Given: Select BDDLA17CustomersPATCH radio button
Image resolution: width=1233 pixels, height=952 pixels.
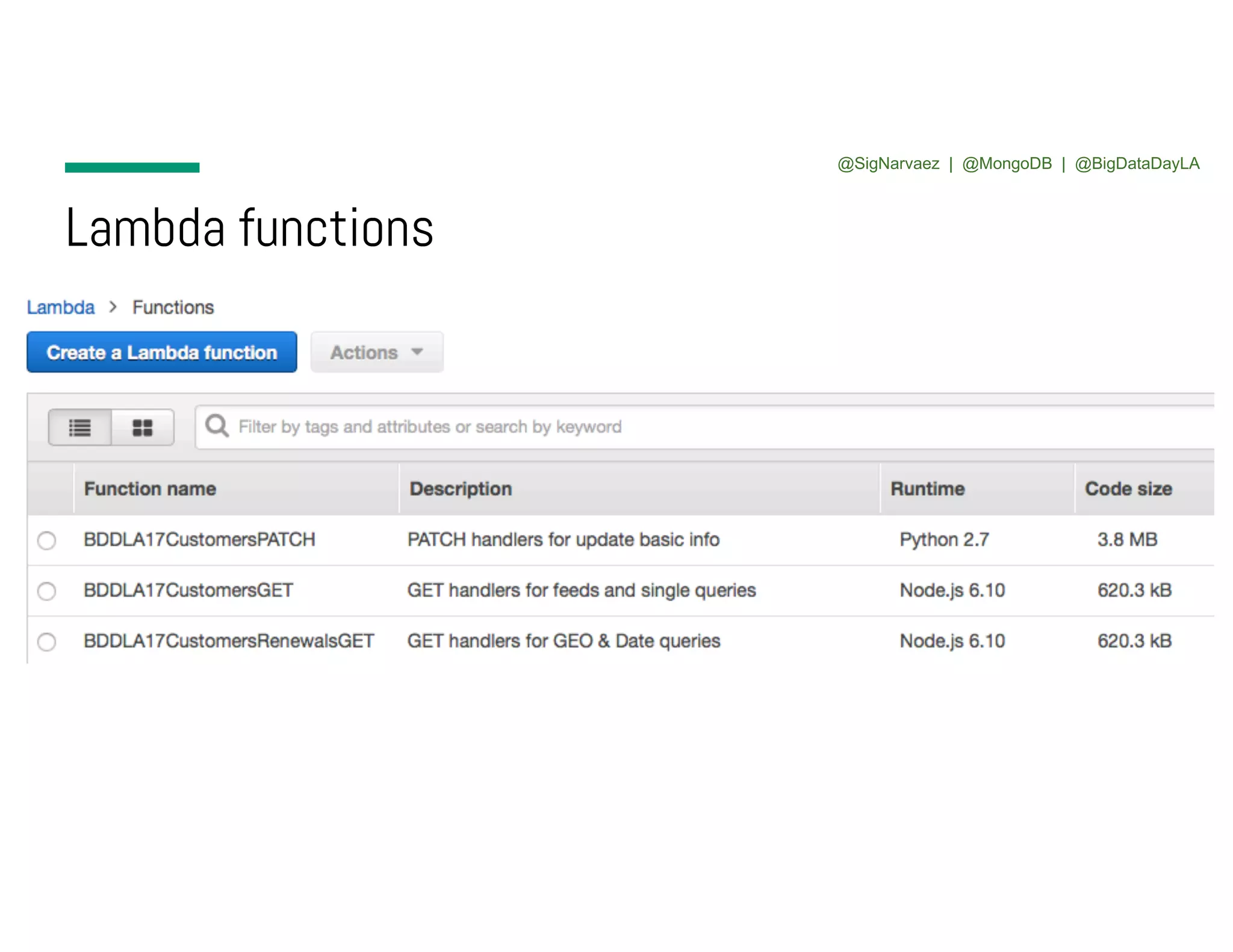Looking at the screenshot, I should tap(47, 540).
